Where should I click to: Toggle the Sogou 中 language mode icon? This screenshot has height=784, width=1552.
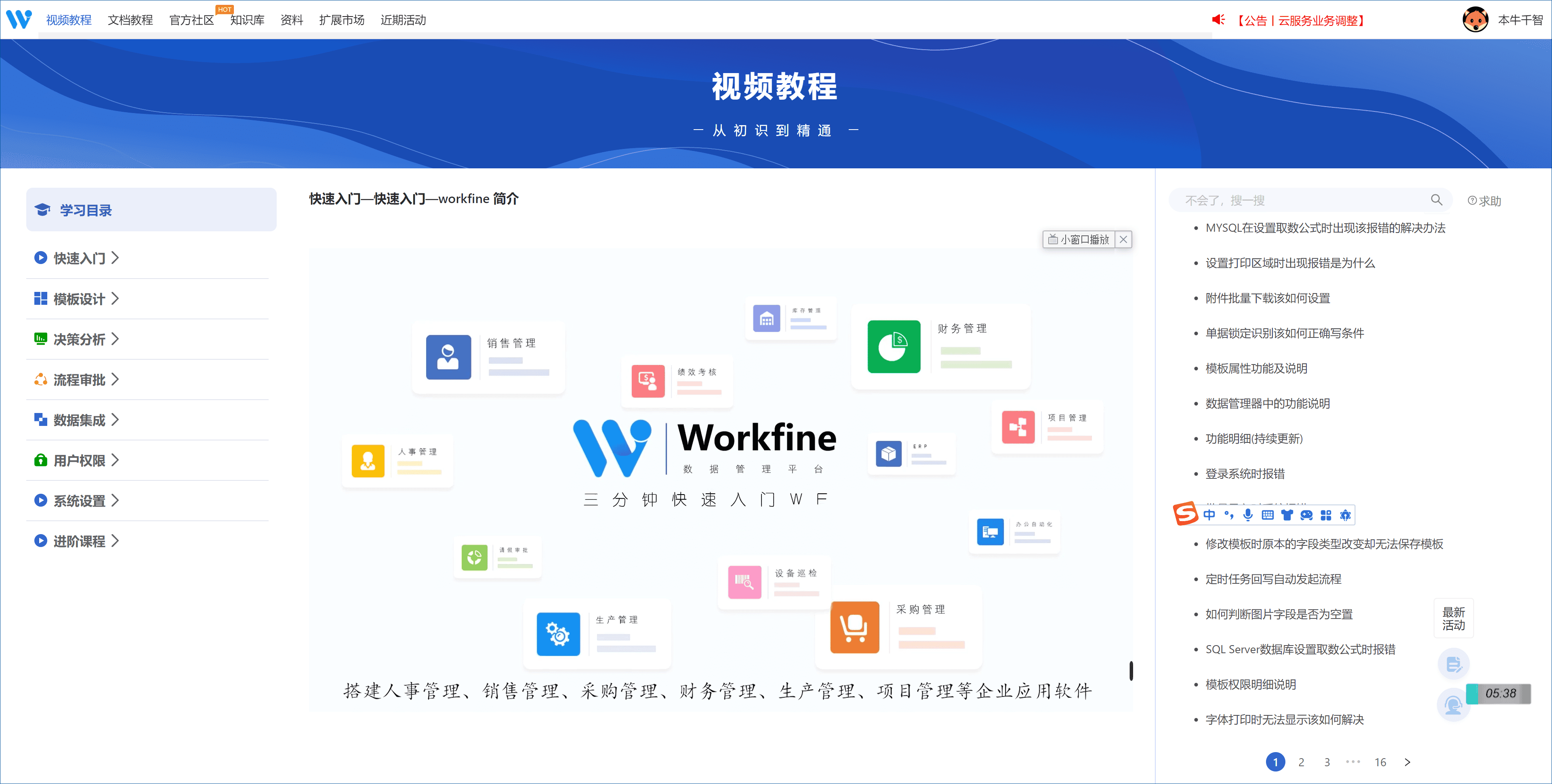pos(1209,515)
